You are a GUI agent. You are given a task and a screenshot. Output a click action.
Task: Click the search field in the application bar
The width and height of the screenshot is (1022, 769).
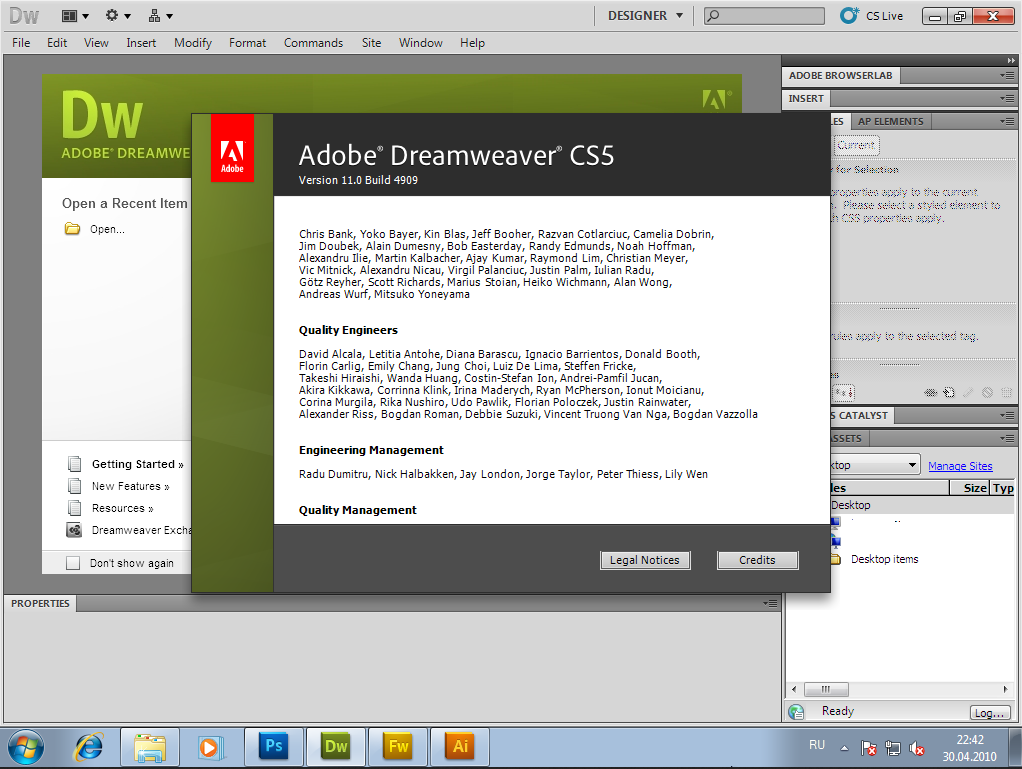click(x=764, y=16)
